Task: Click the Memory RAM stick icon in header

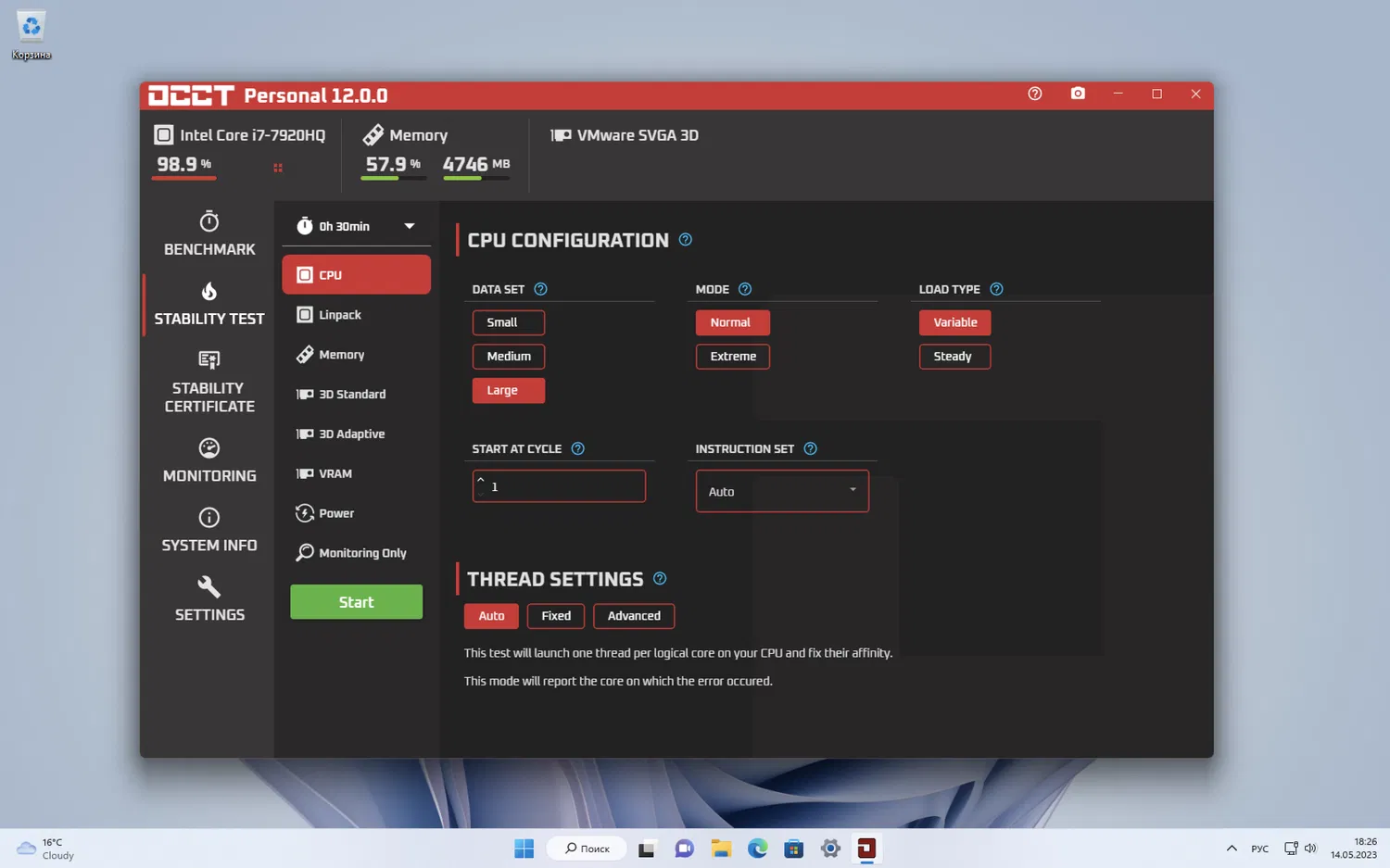Action: coord(373,135)
